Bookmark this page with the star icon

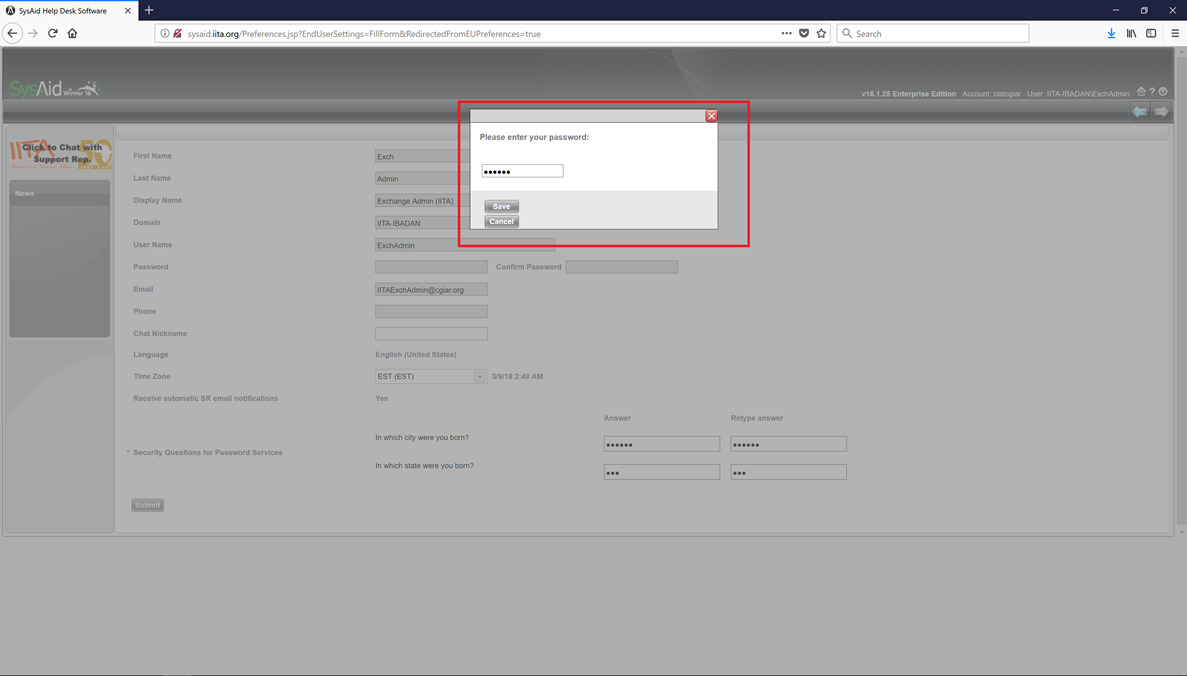click(x=821, y=32)
